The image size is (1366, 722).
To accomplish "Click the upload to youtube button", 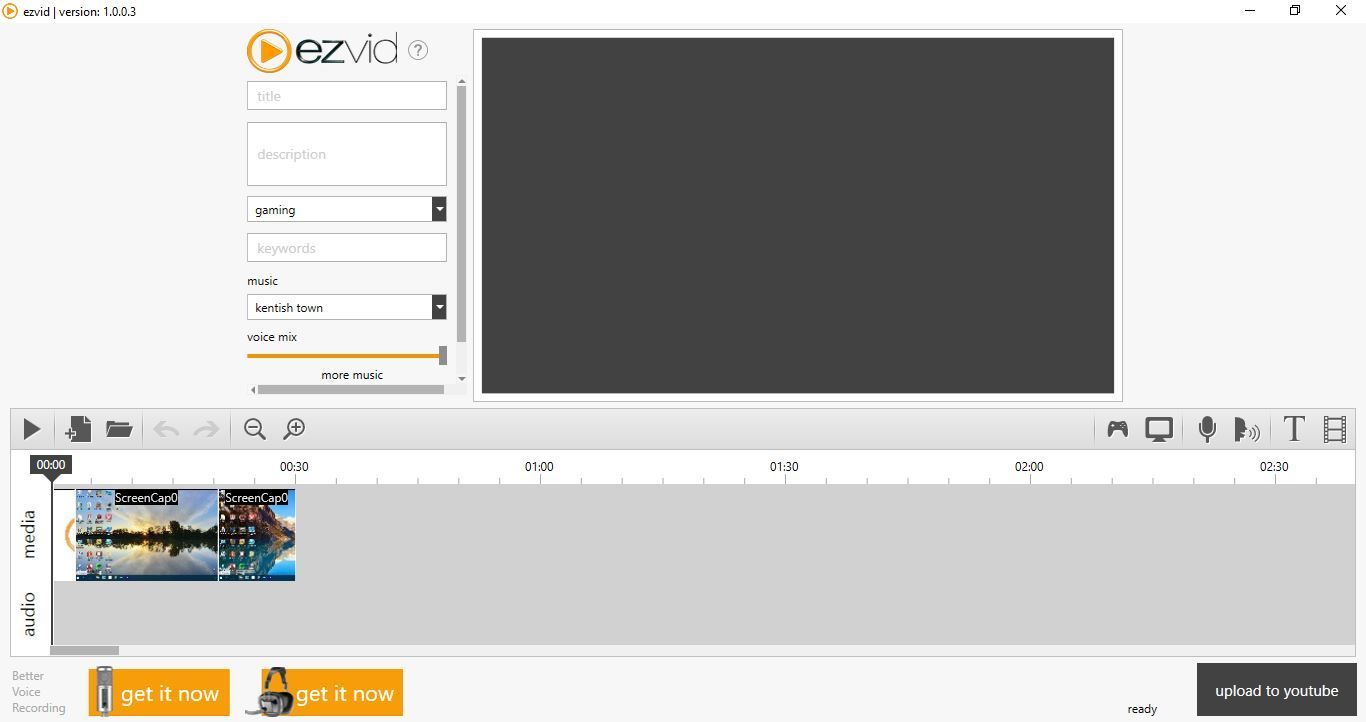I will coord(1276,690).
